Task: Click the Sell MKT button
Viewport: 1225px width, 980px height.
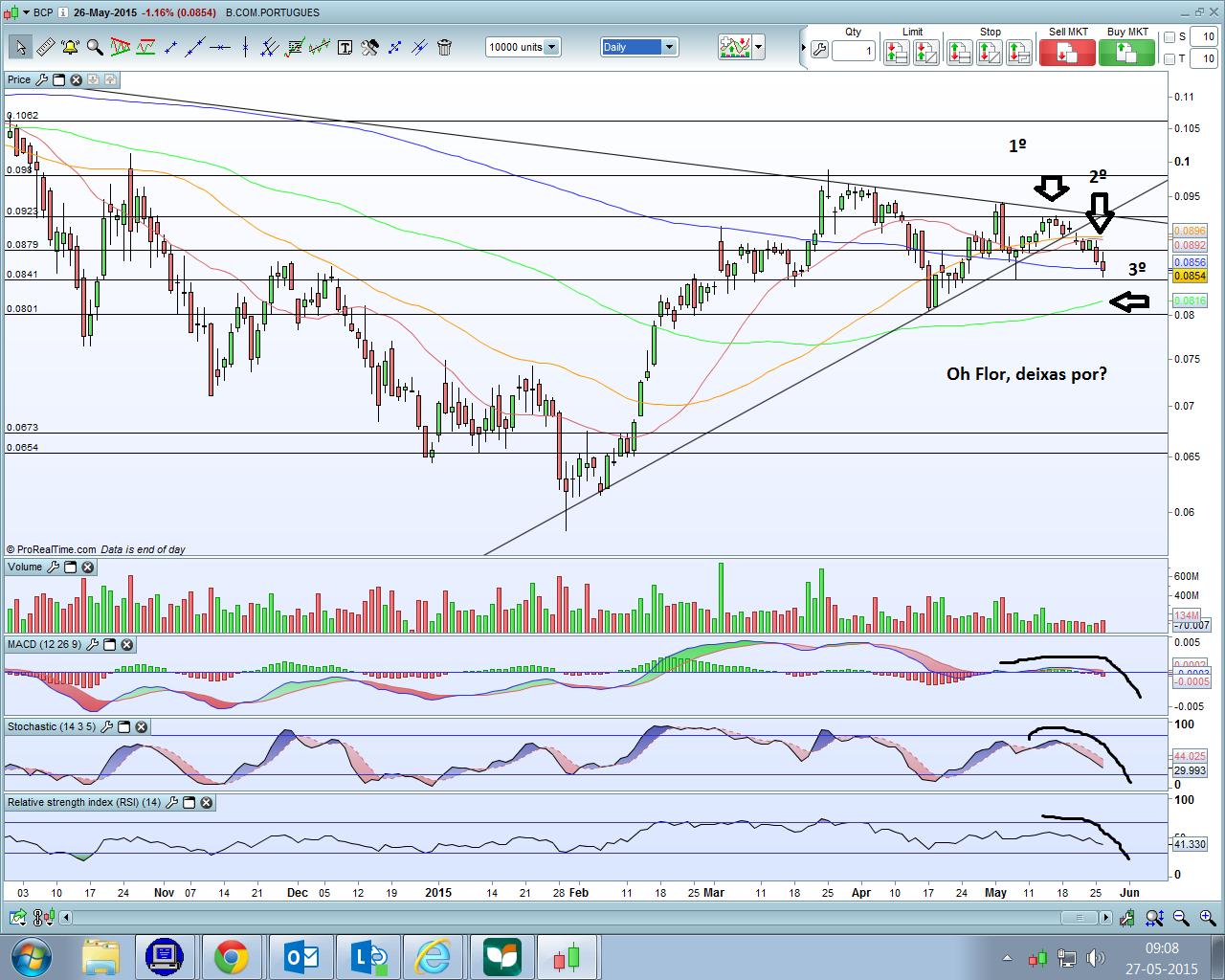Action: pyautogui.click(x=1067, y=52)
